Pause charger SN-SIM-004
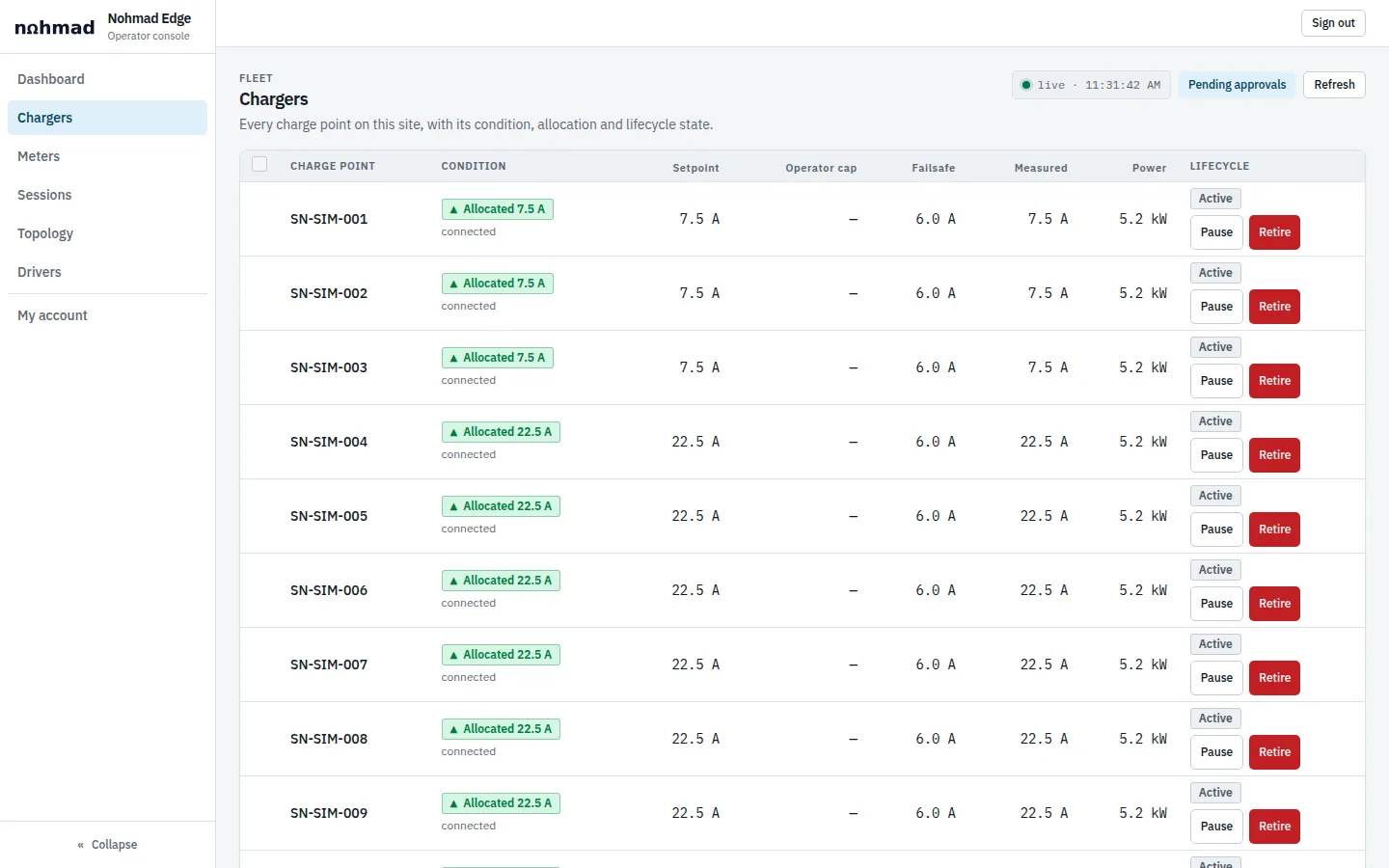This screenshot has width=1389, height=868. pos(1216,455)
